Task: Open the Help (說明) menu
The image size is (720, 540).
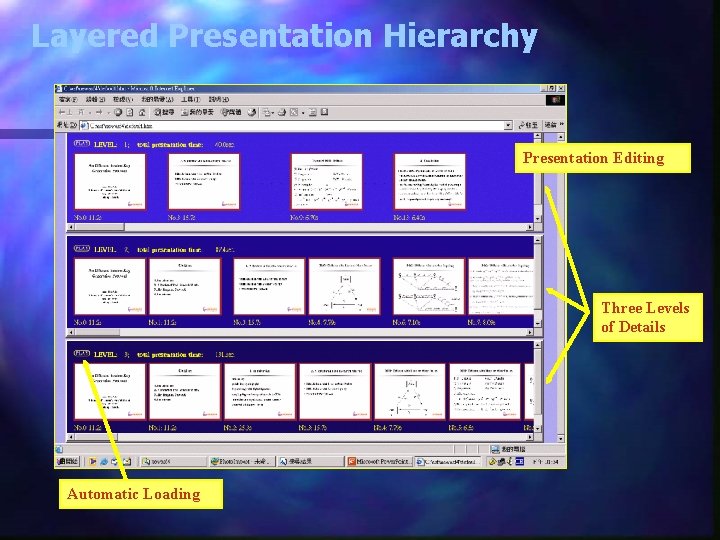Action: (x=219, y=100)
